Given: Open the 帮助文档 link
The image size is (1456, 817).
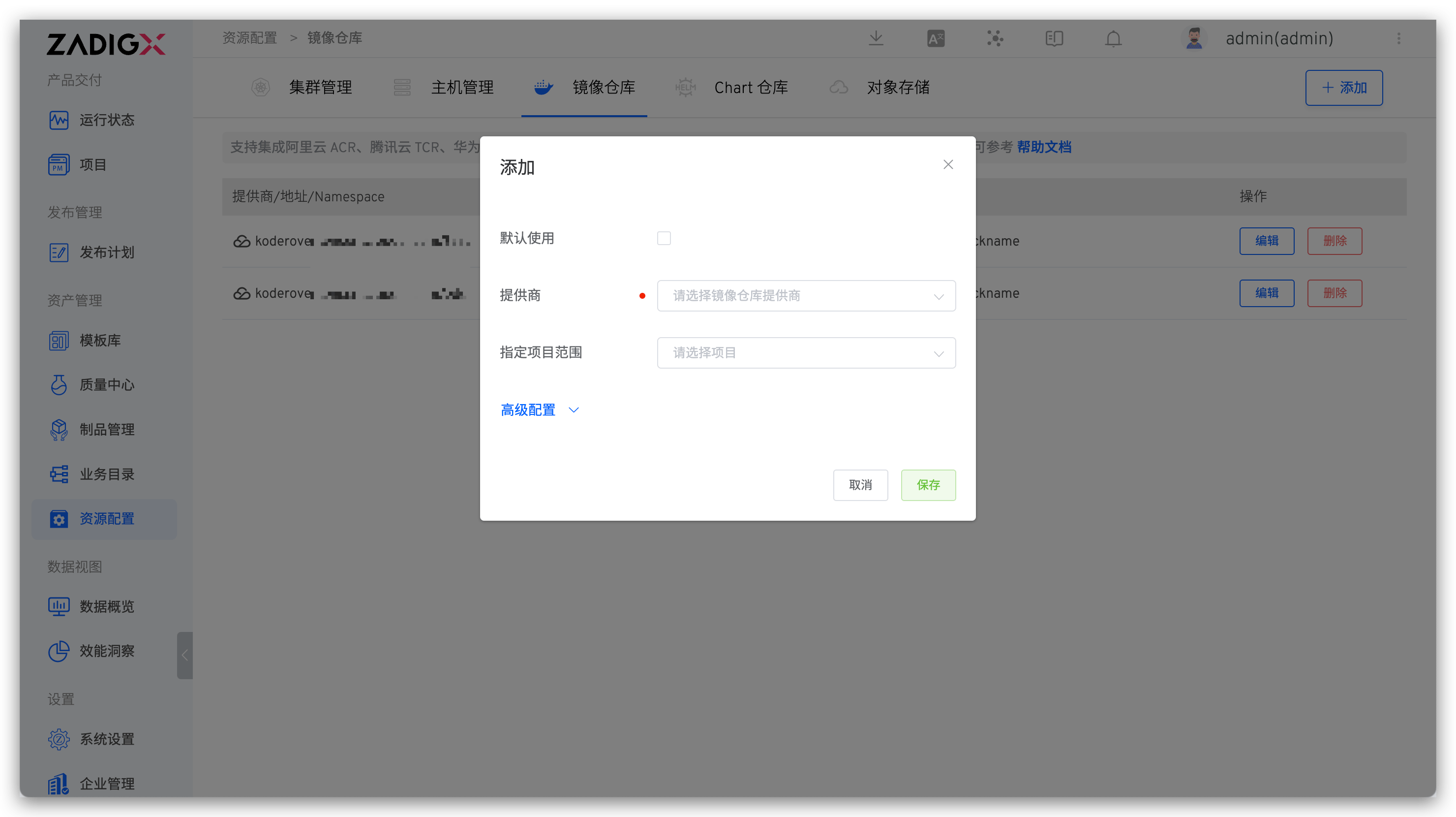Looking at the screenshot, I should click(x=1044, y=147).
